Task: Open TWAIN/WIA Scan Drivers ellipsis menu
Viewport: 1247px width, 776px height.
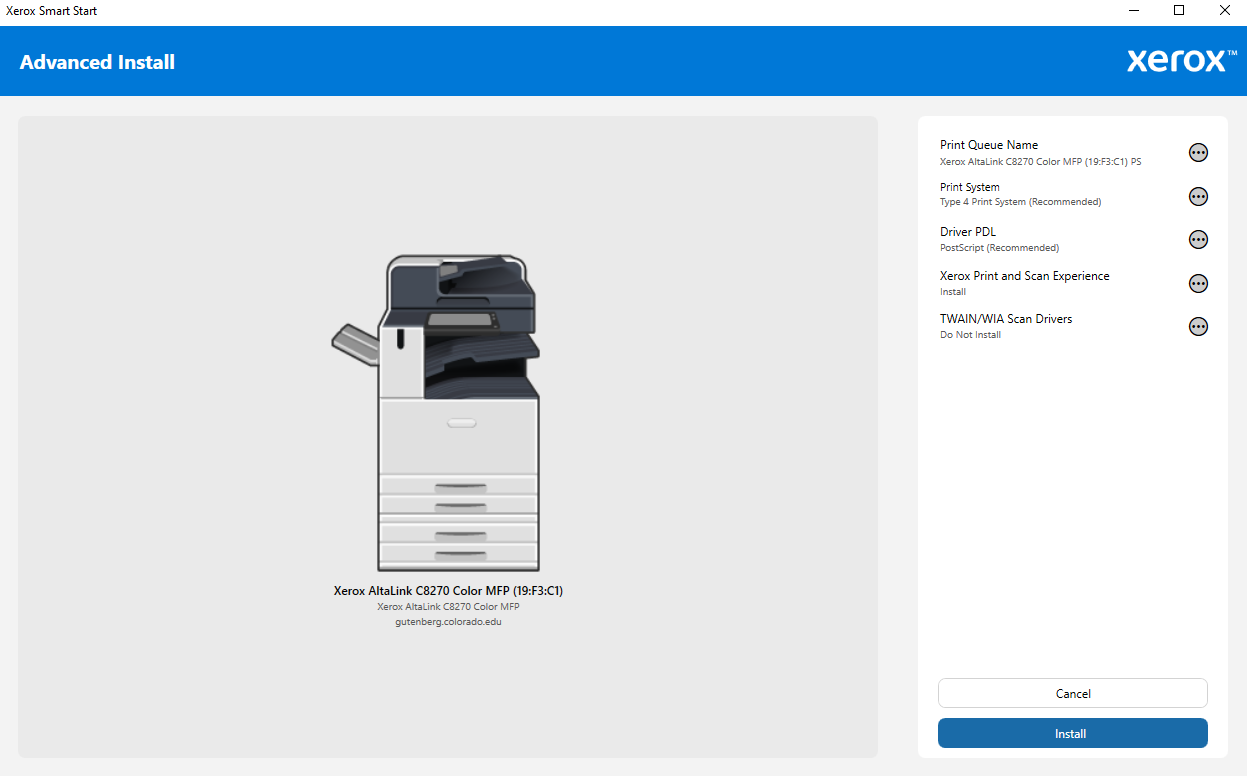Action: pyautogui.click(x=1198, y=327)
